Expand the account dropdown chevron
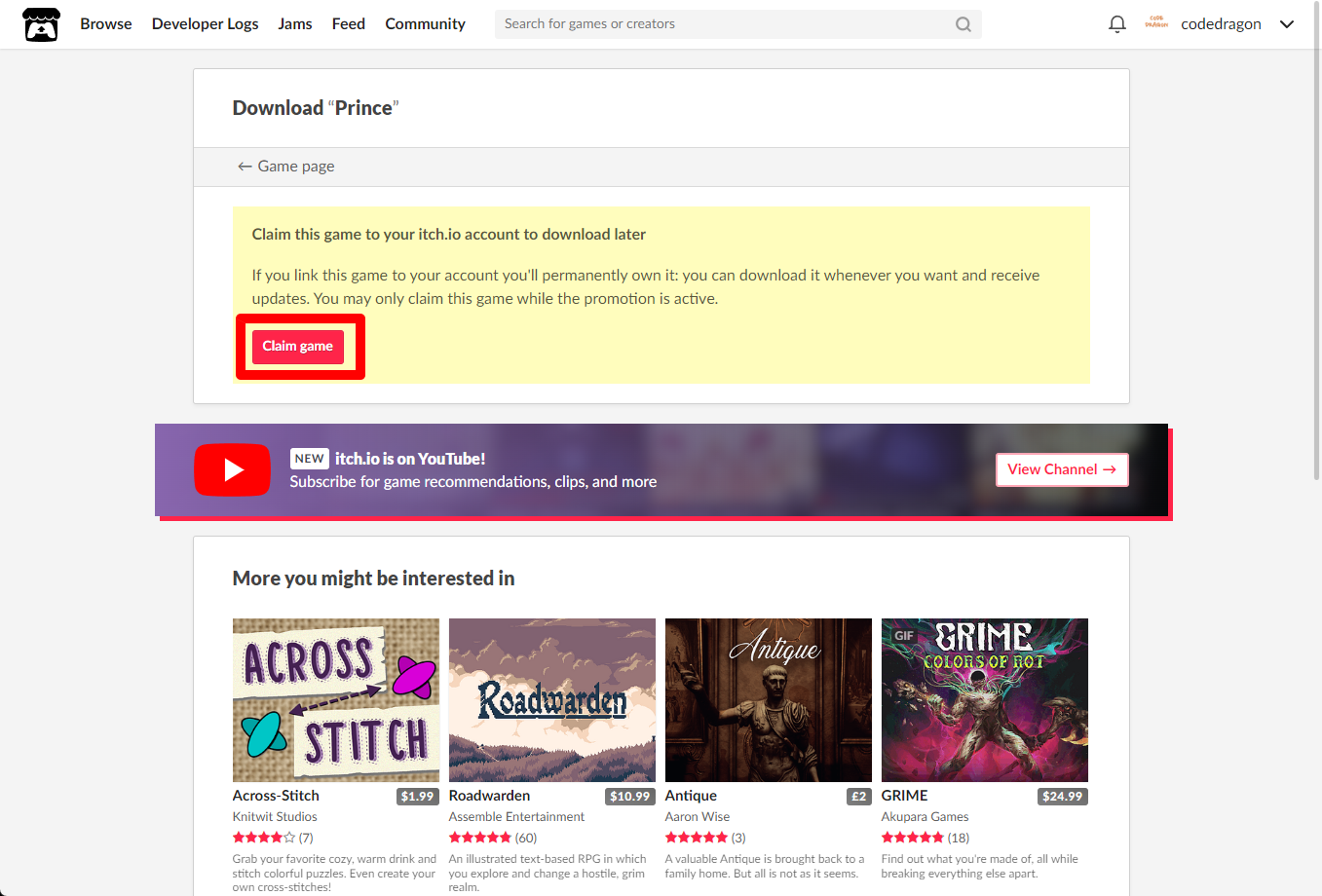Screen dimensions: 1322x896 coord(1287,24)
